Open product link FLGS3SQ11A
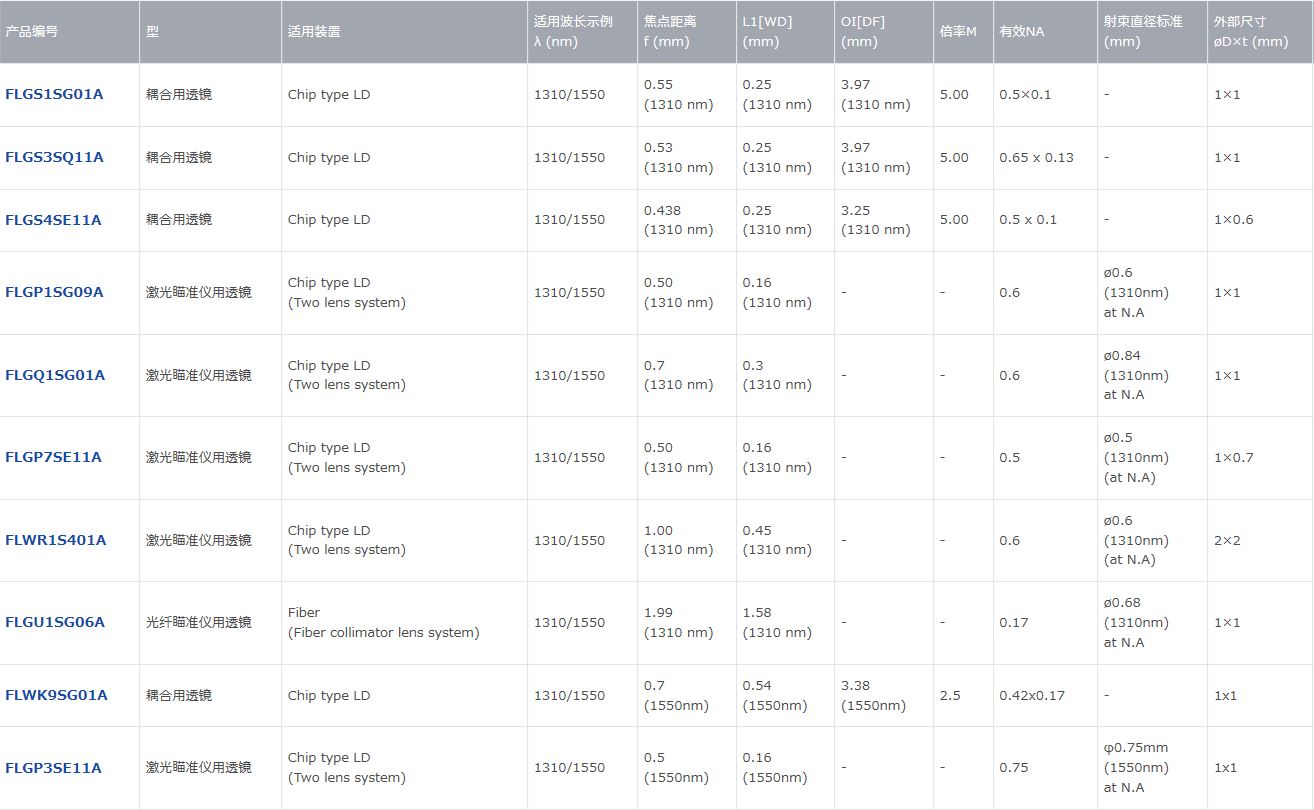Screen dimensions: 1314x810 click(x=54, y=157)
